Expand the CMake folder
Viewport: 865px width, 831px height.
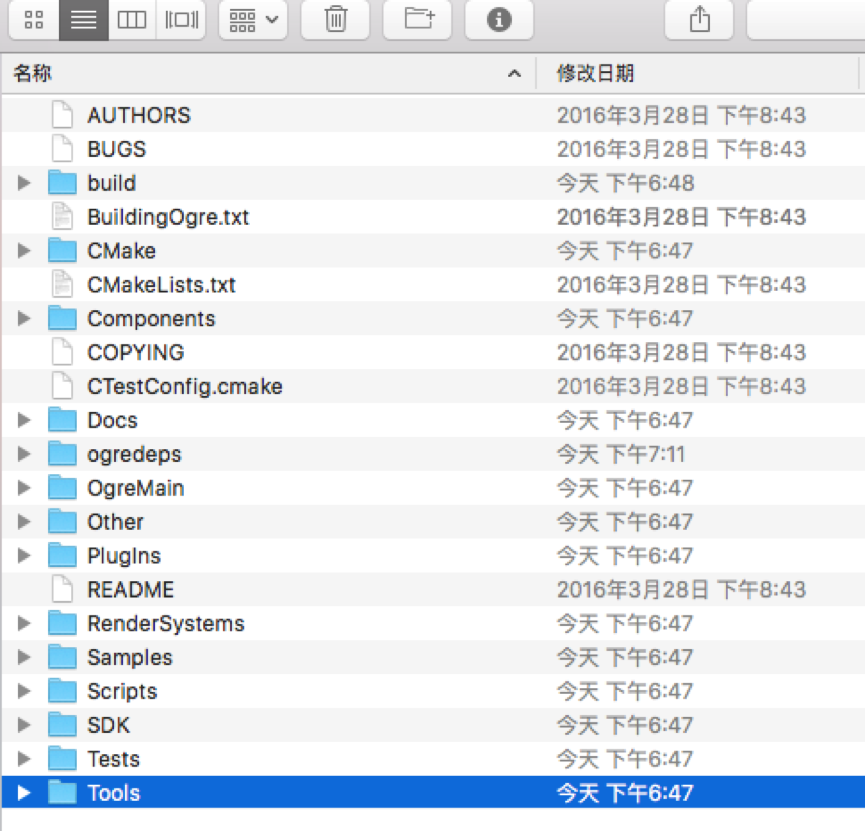pos(24,251)
